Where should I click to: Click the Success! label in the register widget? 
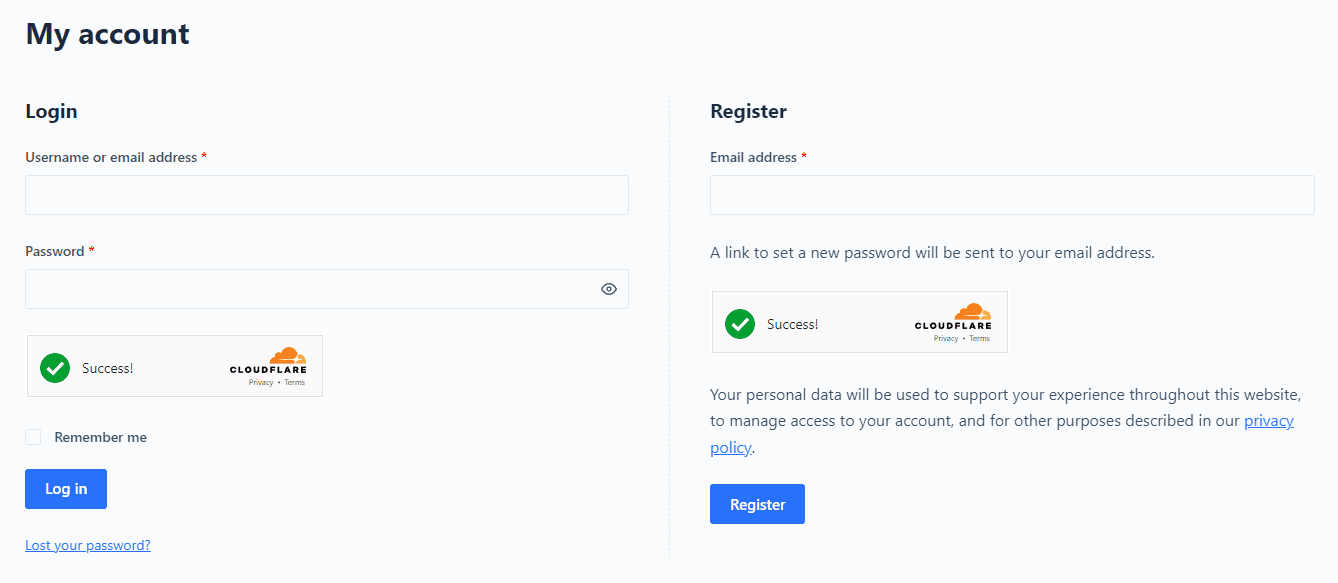coord(793,324)
